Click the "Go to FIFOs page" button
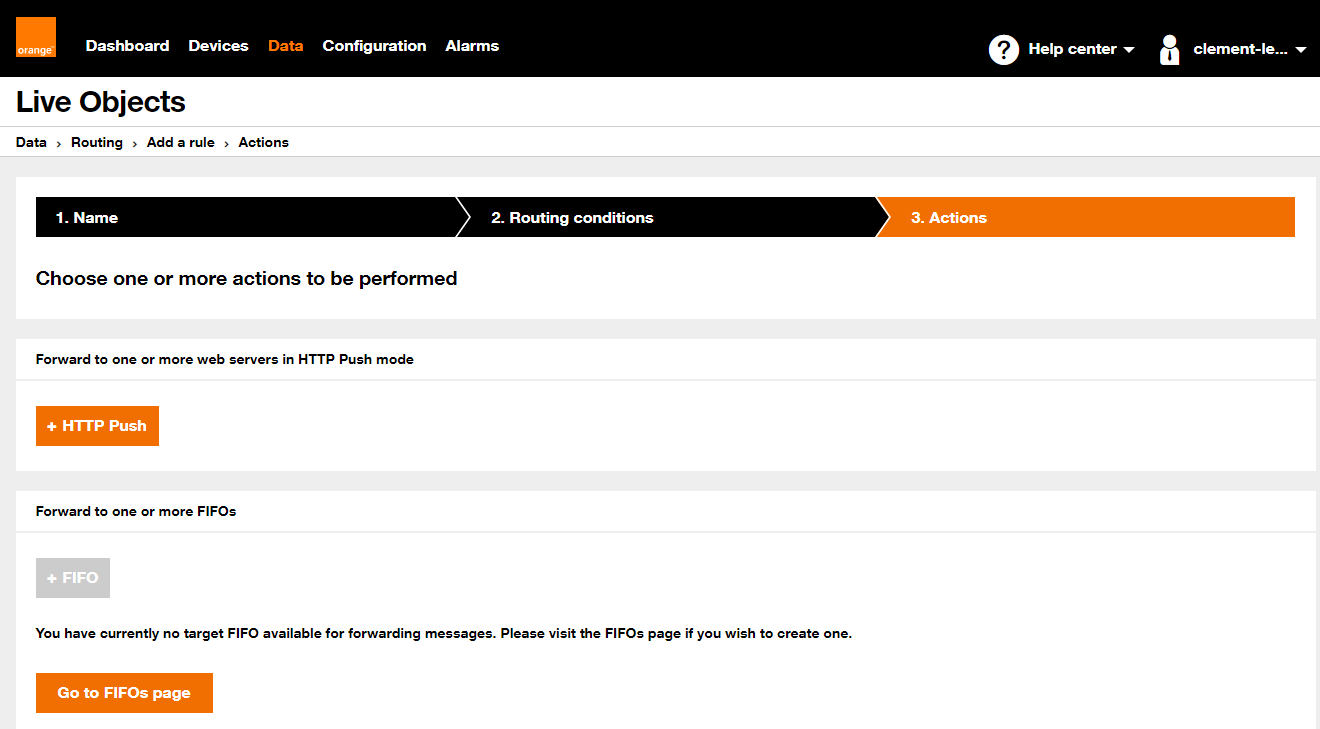 coord(124,692)
